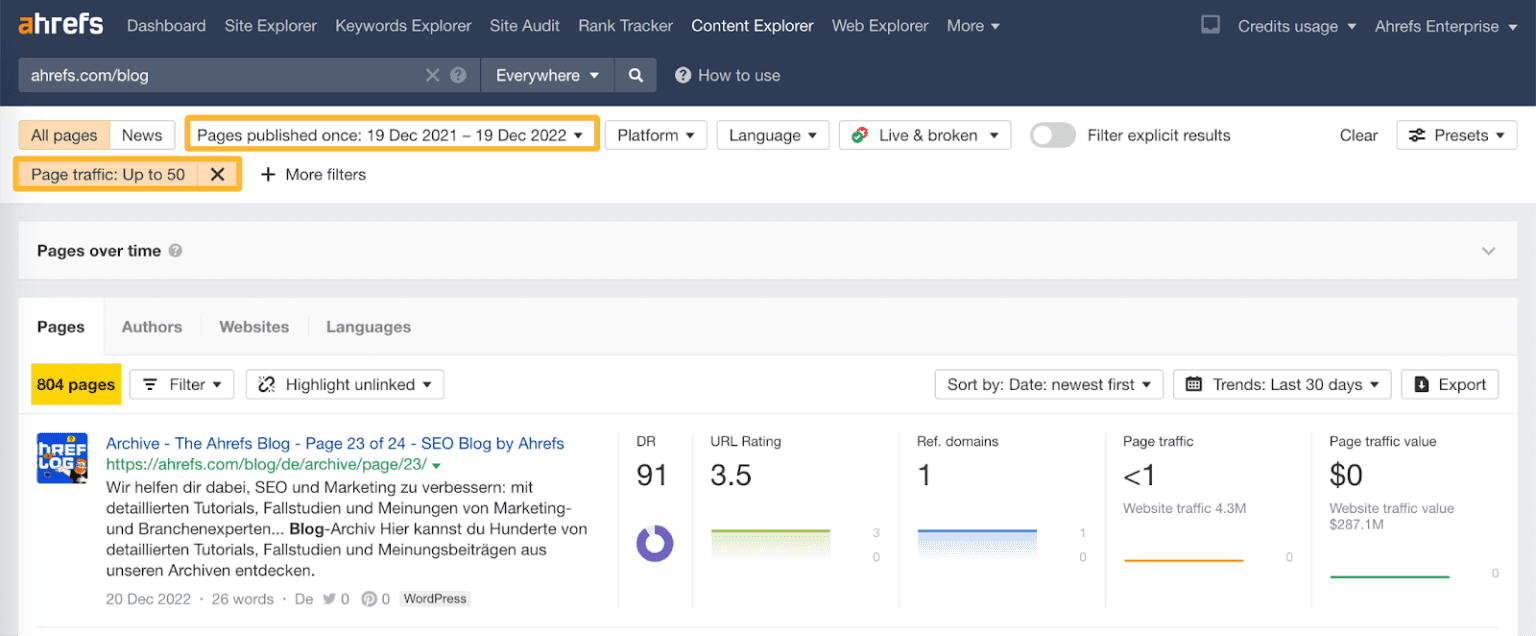Screen dimensions: 1536x636
Task: Expand the result URL dropdown arrow
Action: coord(437,465)
